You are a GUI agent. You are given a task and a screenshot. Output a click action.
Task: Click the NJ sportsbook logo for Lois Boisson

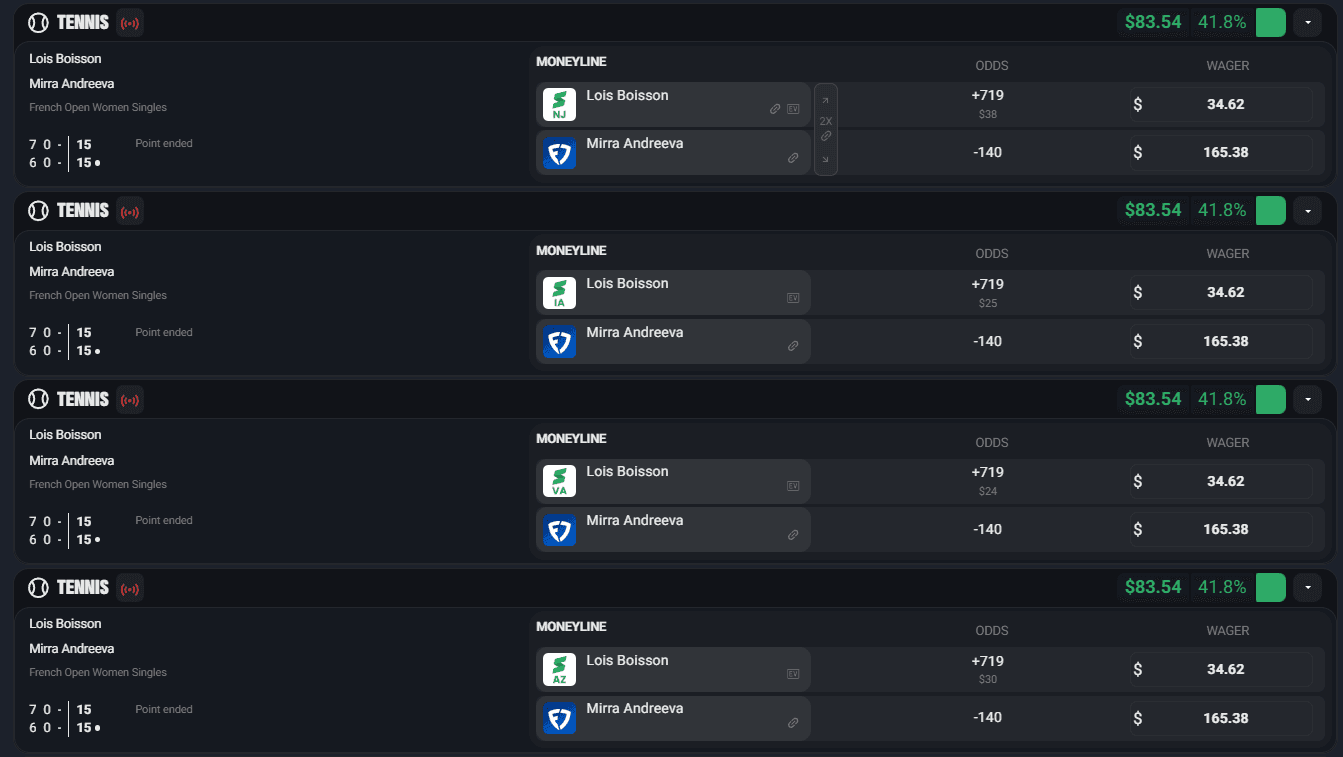tap(559, 105)
